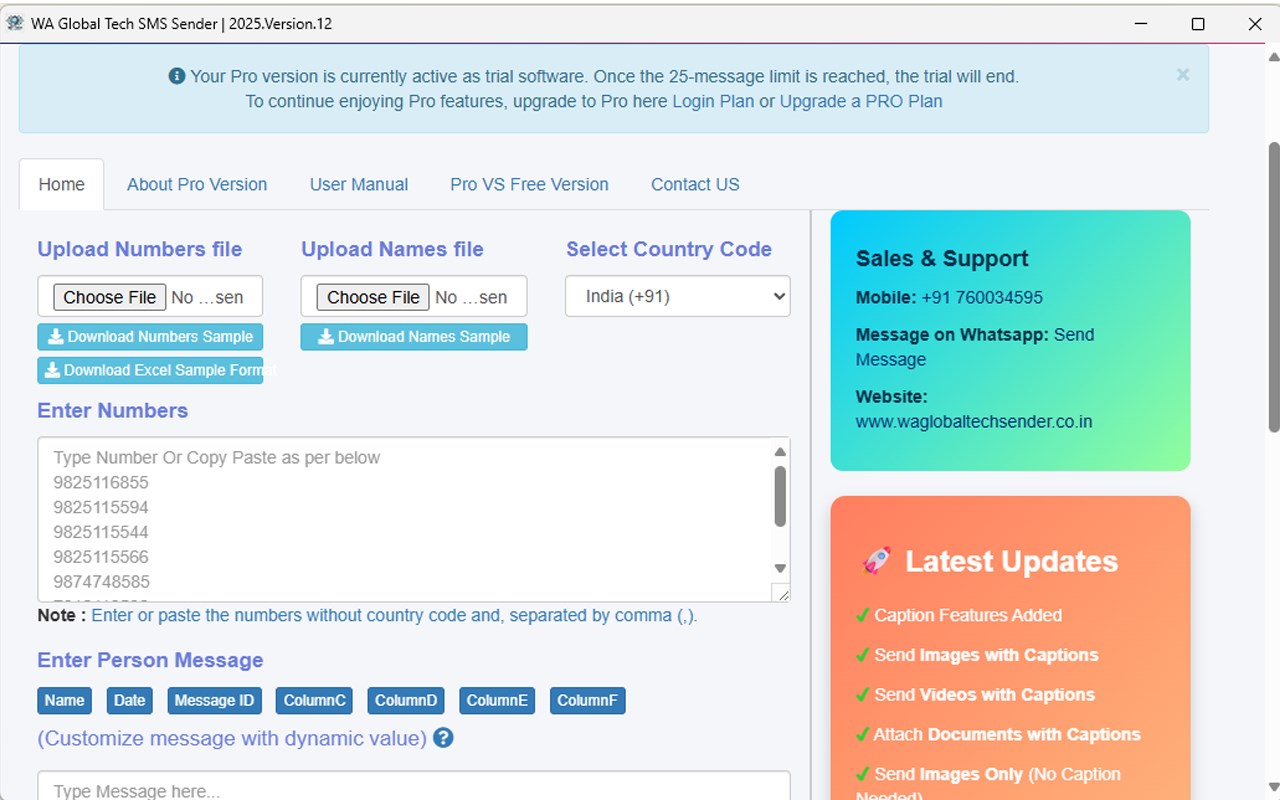The height and width of the screenshot is (800, 1280).
Task: Insert the ColumnD dynamic tag
Action: [406, 700]
